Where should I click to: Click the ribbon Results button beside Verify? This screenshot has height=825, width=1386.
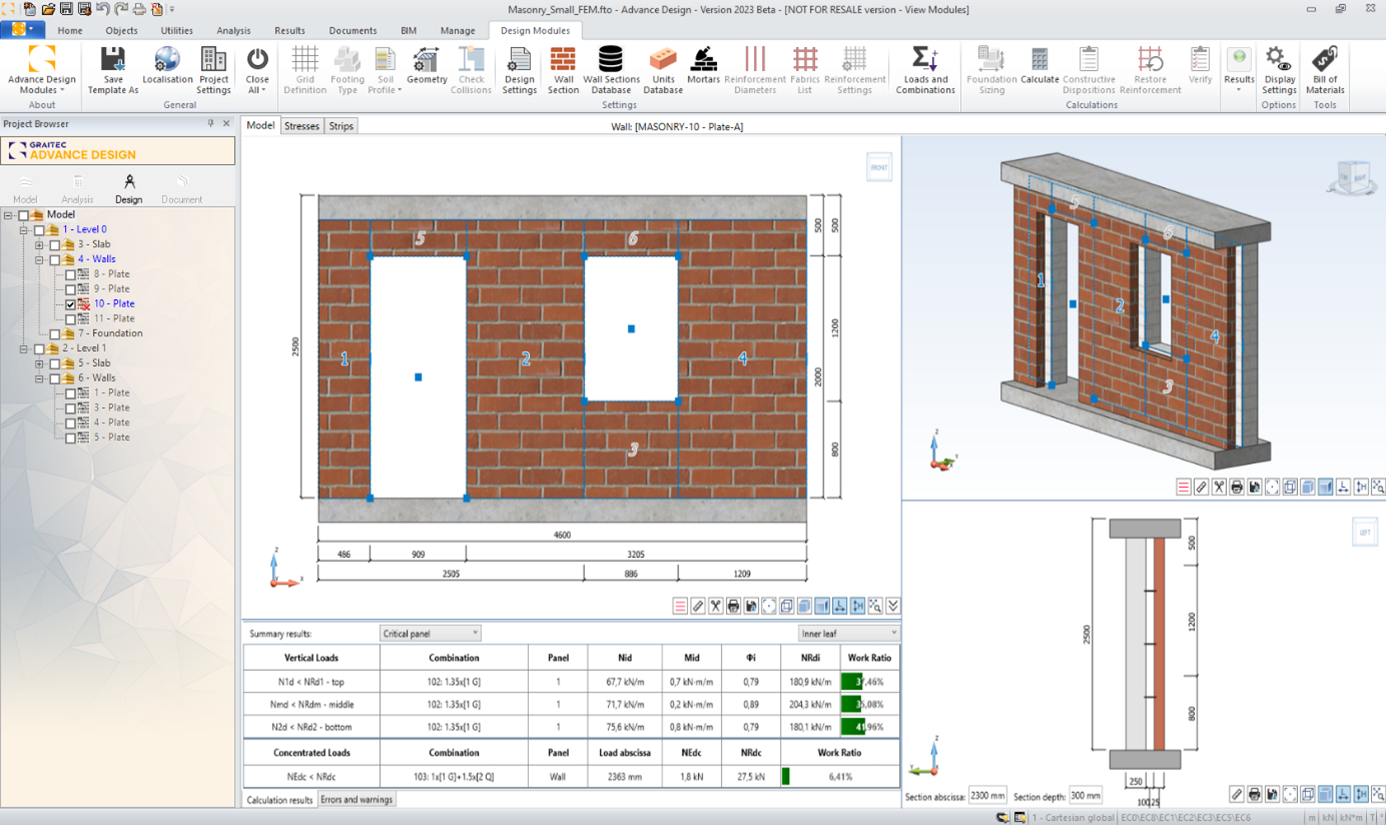click(x=1239, y=70)
